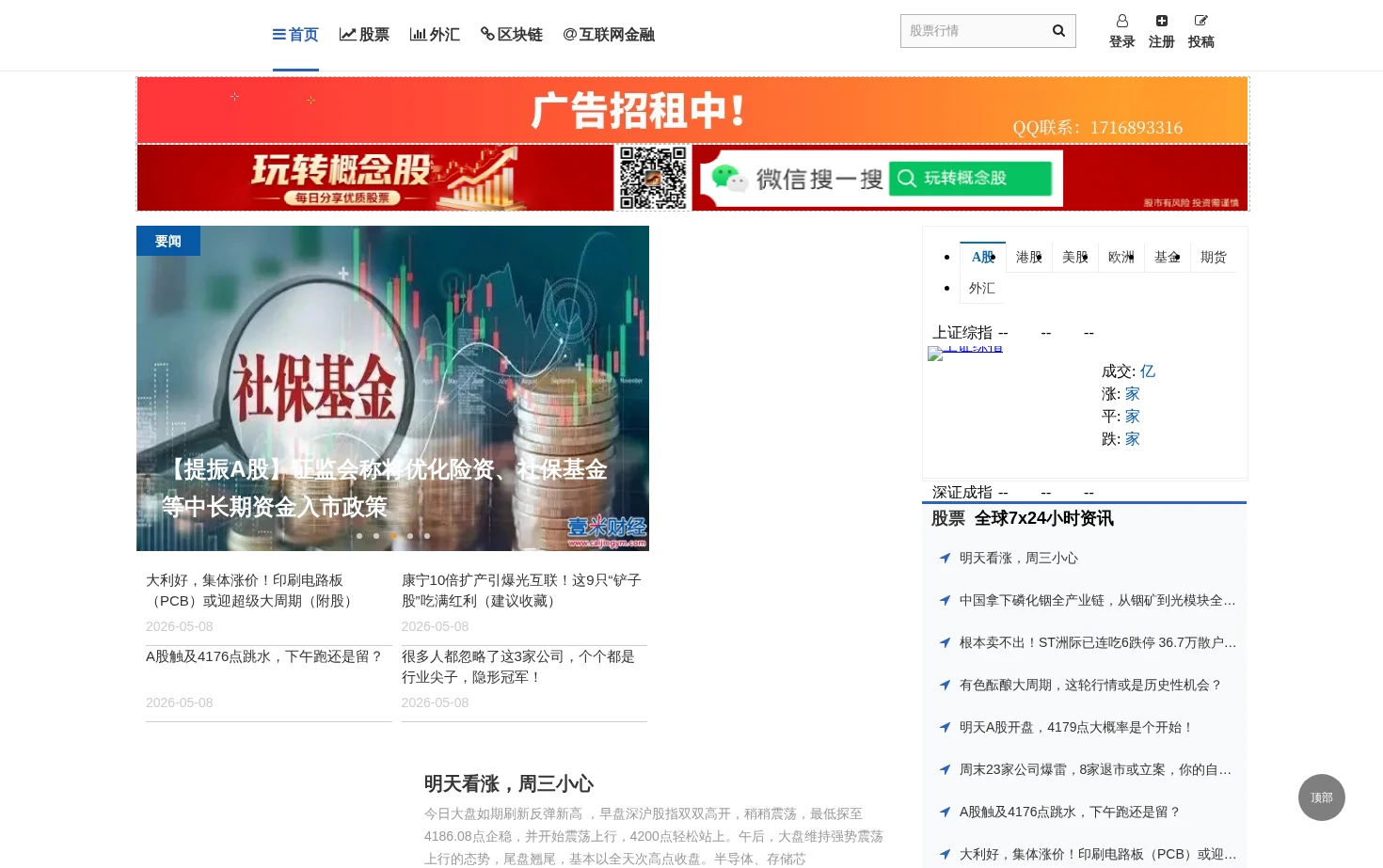Image resolution: width=1383 pixels, height=868 pixels.
Task: Open article 大利好，集体涨价！印刷电路板
Action: 252,591
